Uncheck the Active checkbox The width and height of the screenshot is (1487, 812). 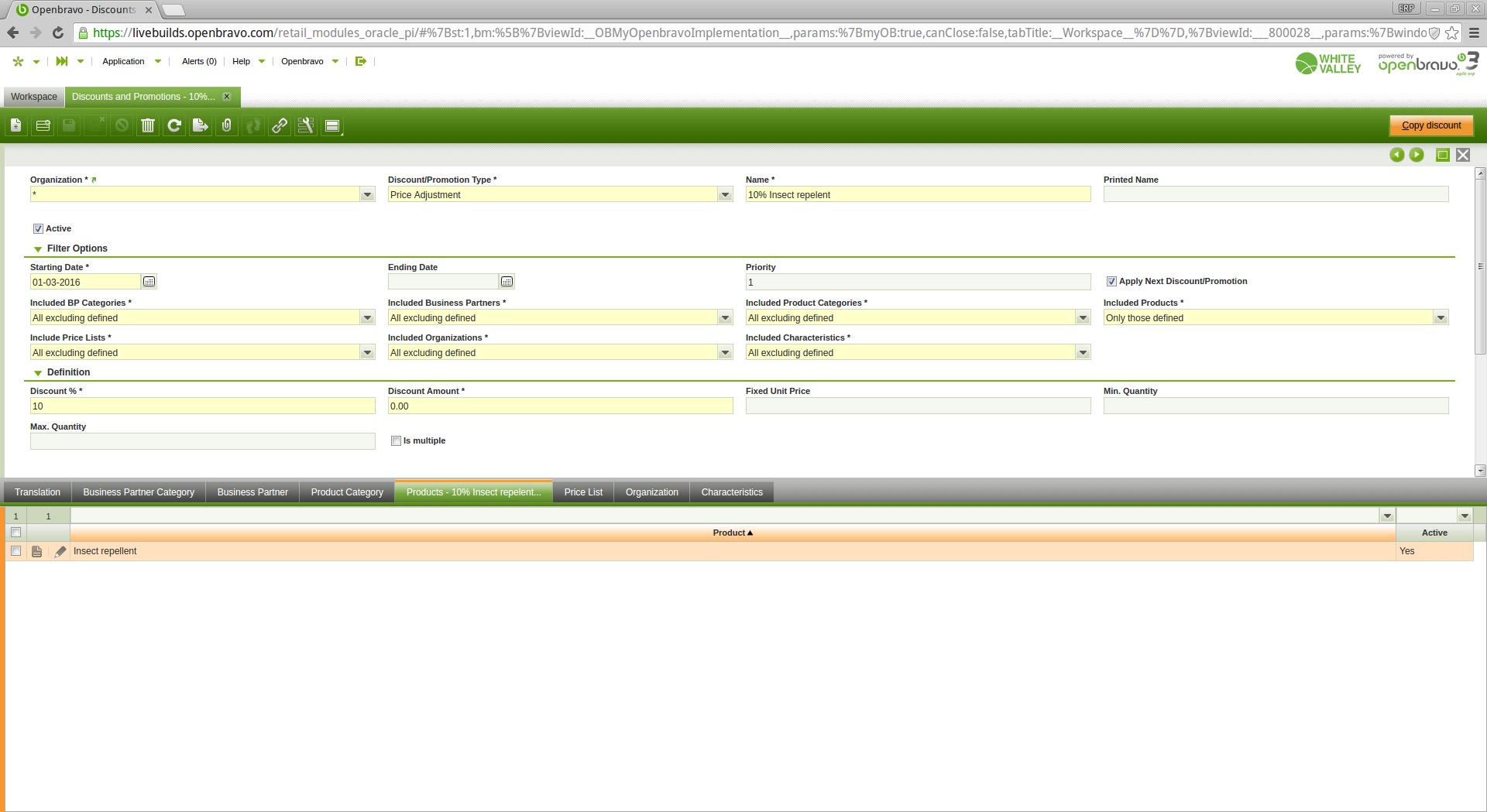38,228
